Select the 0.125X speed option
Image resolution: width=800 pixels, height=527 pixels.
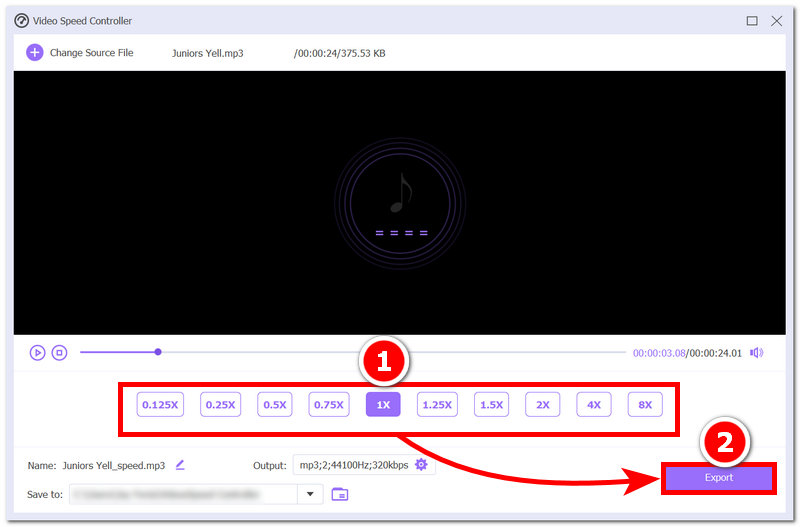coord(160,405)
